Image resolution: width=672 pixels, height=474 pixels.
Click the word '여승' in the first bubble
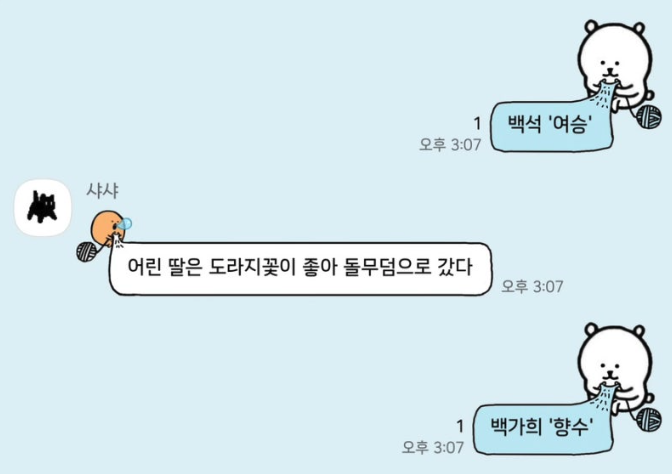pyautogui.click(x=570, y=124)
